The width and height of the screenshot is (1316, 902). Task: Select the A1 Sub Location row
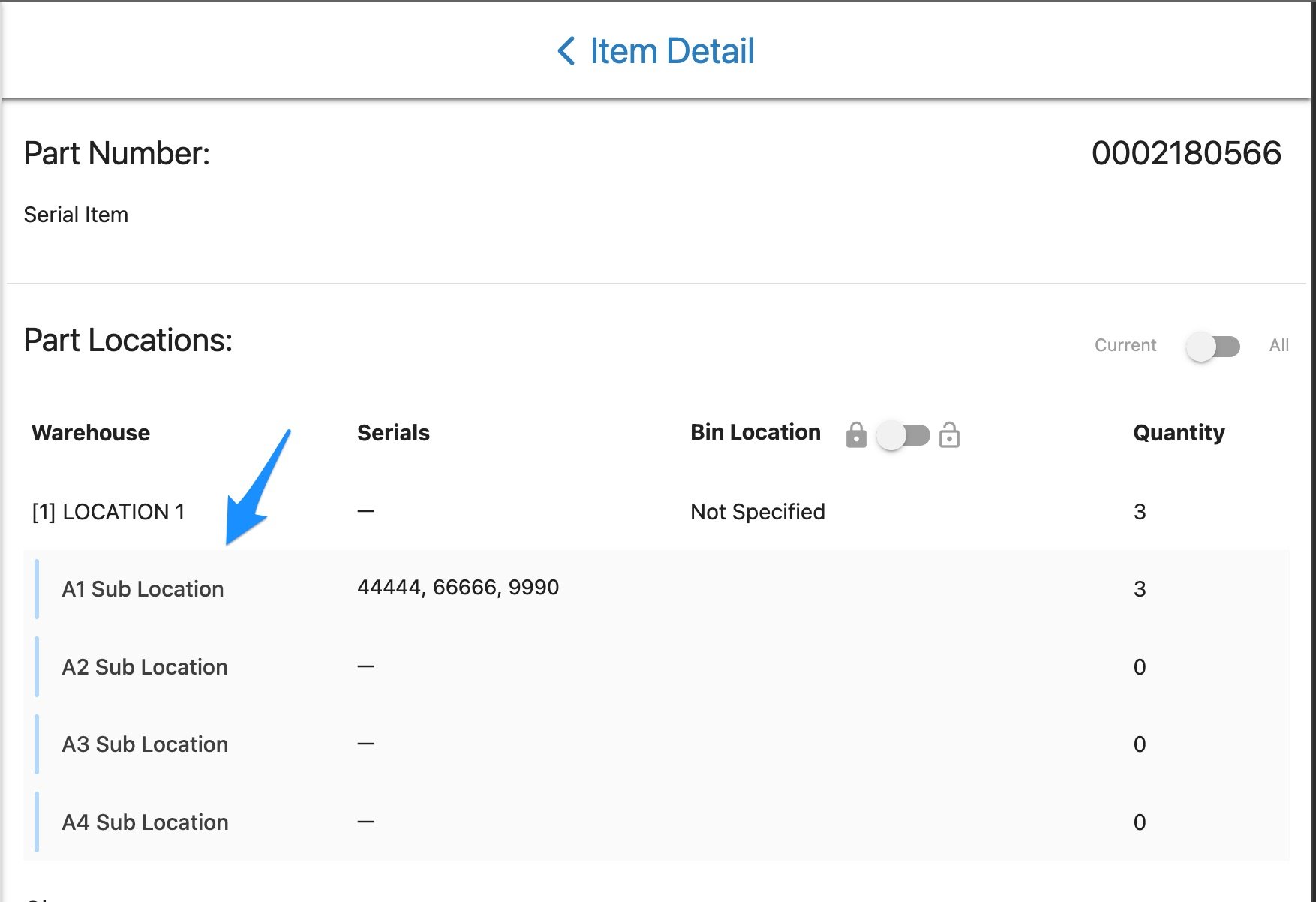click(x=656, y=589)
